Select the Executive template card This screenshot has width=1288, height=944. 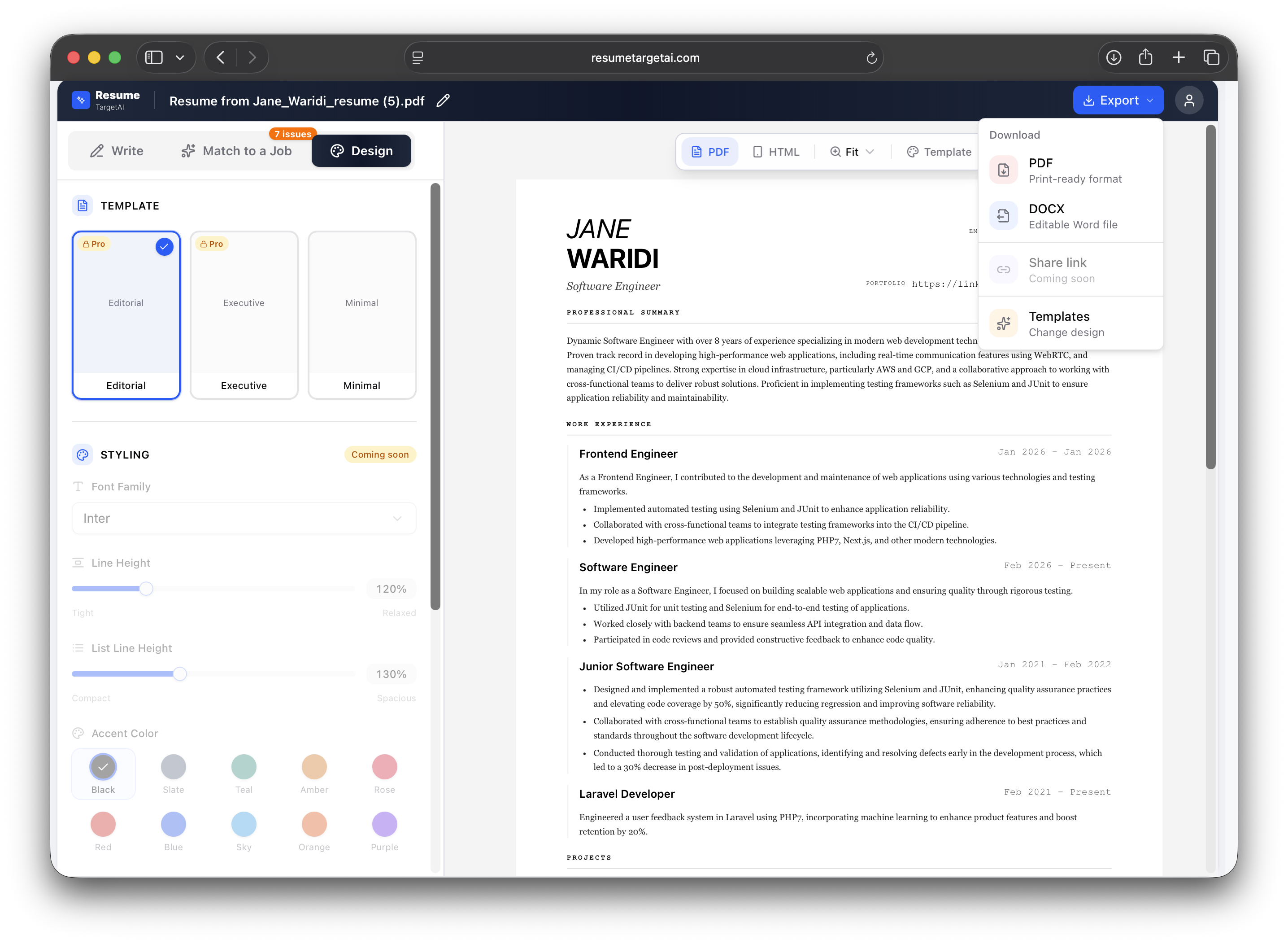pos(244,314)
